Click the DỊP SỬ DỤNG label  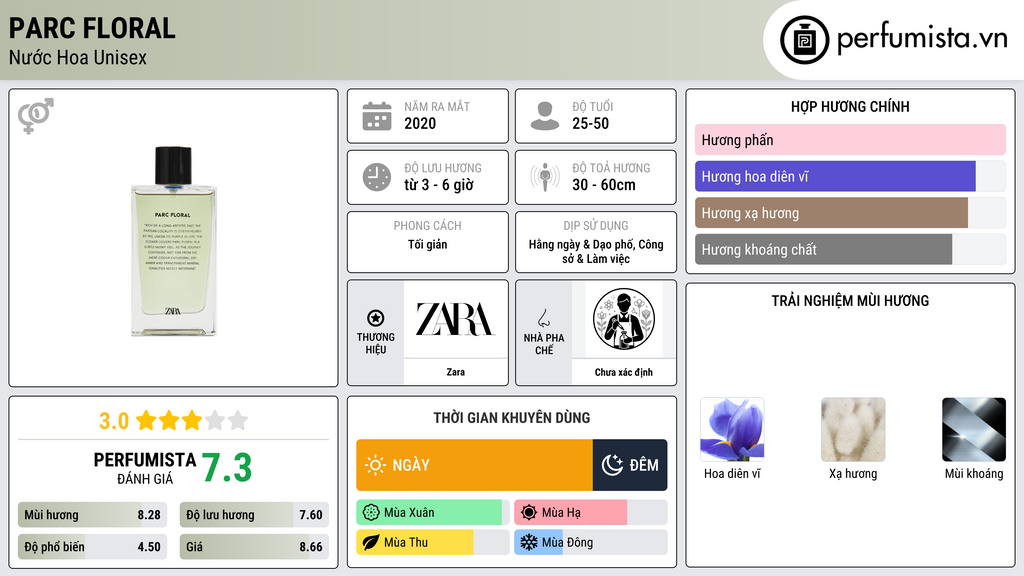tap(596, 225)
